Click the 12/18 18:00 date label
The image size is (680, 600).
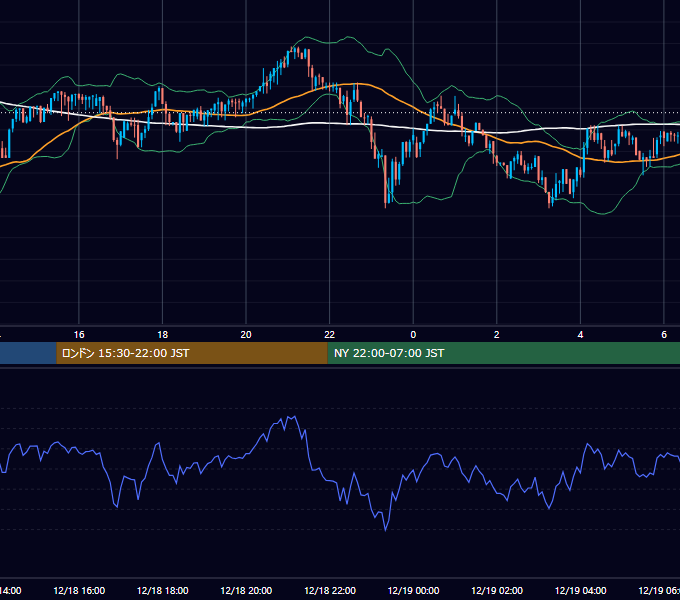pos(163,590)
